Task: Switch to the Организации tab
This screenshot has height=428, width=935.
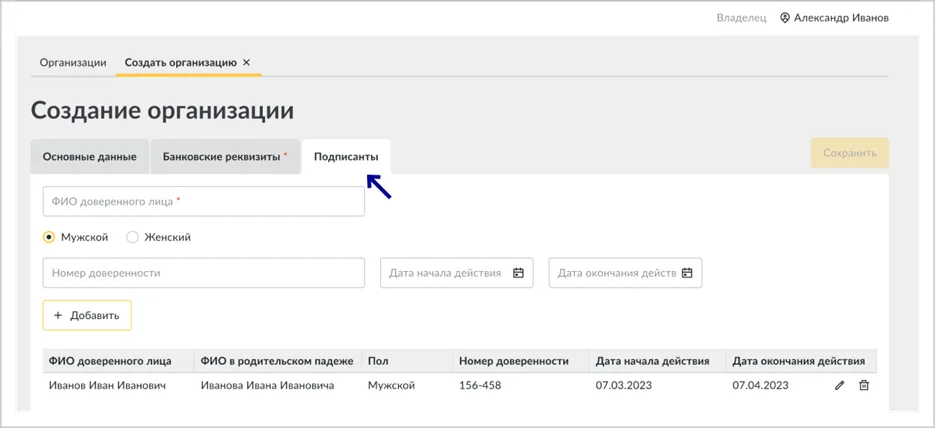Action: 73,63
